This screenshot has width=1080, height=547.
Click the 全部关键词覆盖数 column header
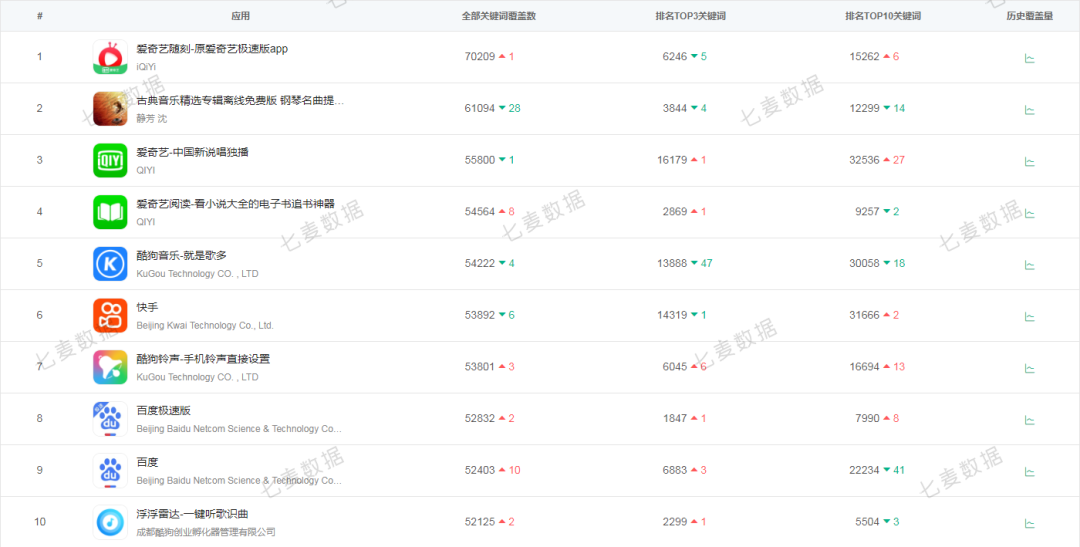[499, 17]
